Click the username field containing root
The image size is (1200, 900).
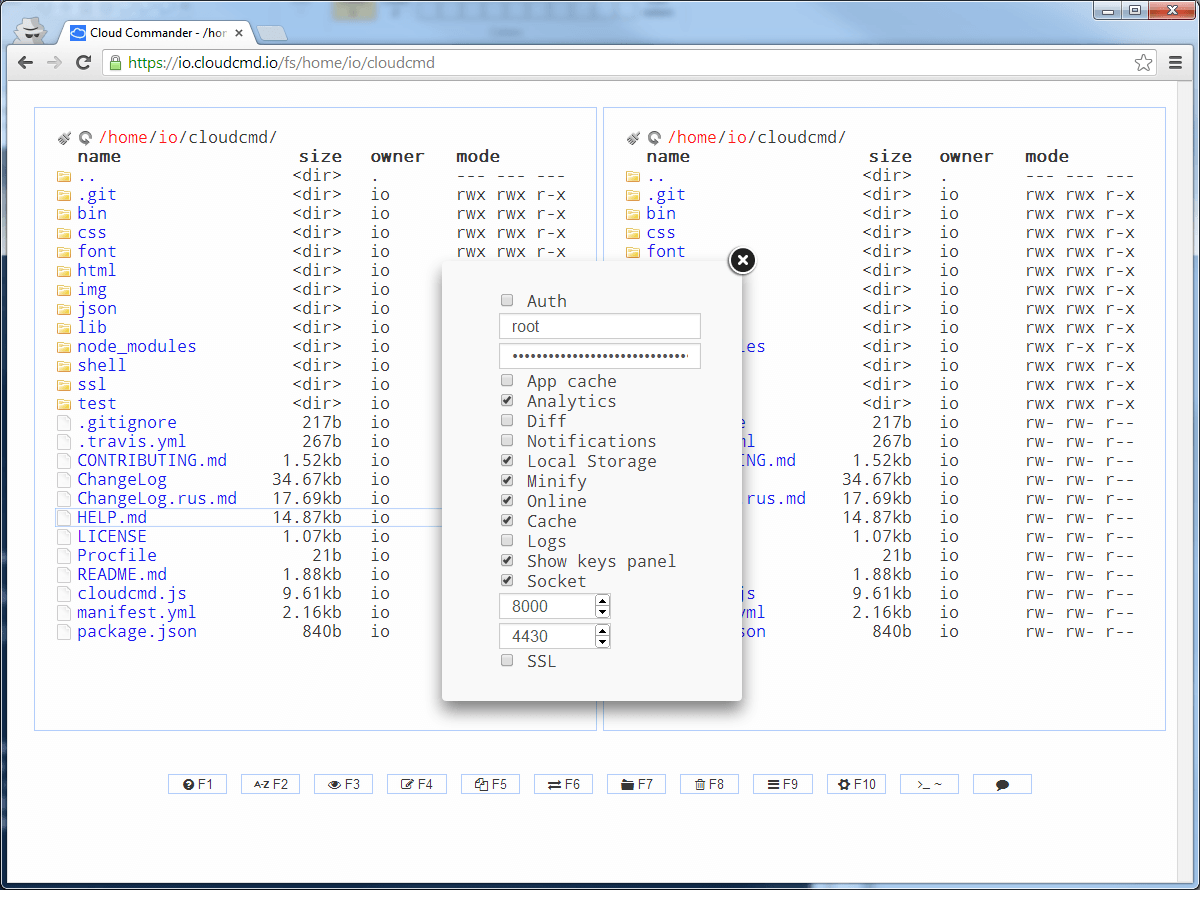tap(599, 326)
